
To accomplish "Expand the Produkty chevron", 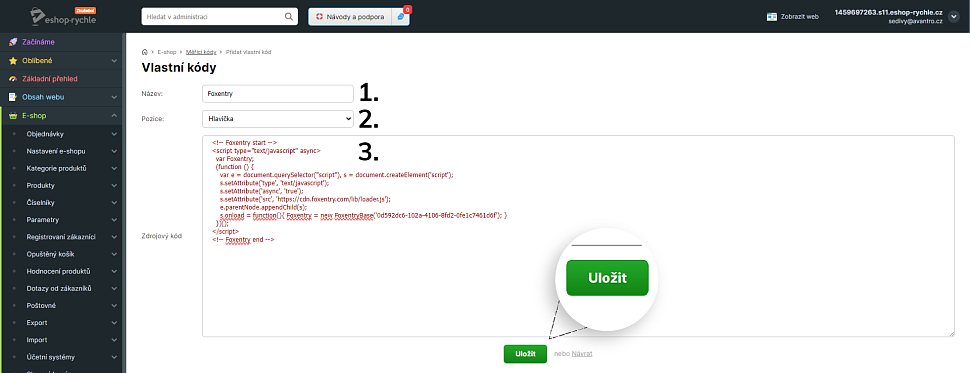I will tap(114, 186).
